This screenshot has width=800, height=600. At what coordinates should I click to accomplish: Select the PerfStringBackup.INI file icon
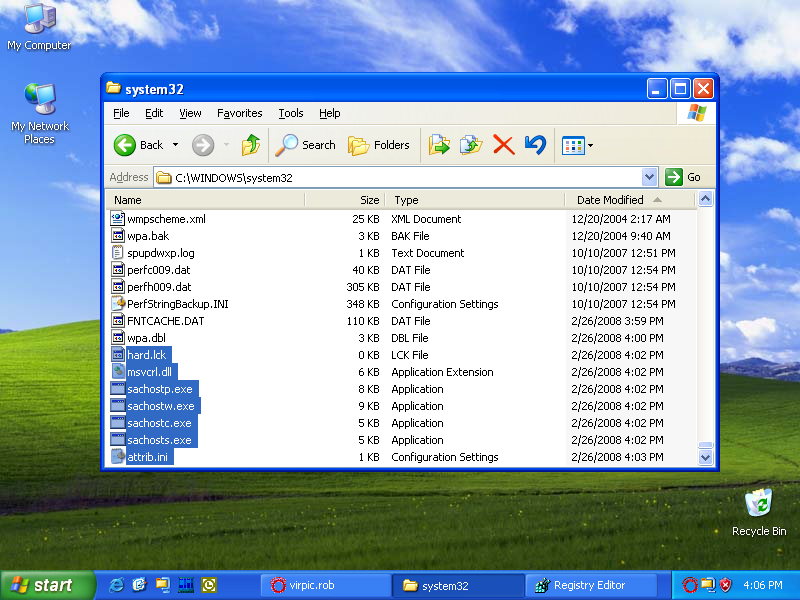click(x=117, y=304)
